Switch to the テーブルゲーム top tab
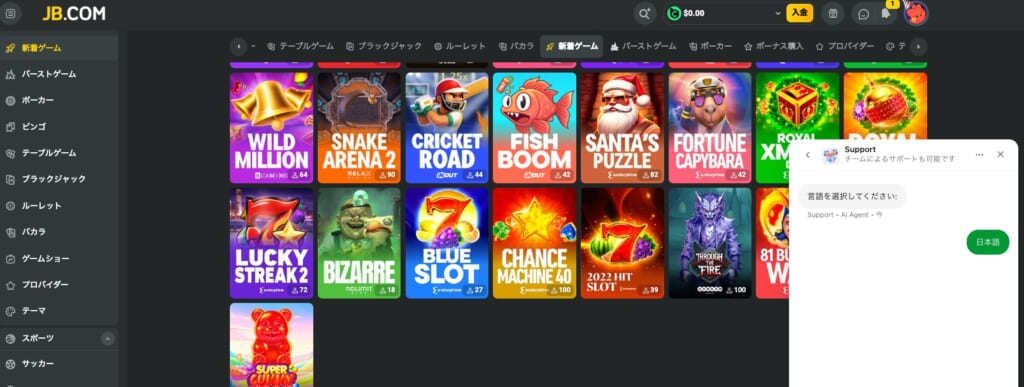Image resolution: width=1024 pixels, height=387 pixels. [300, 46]
